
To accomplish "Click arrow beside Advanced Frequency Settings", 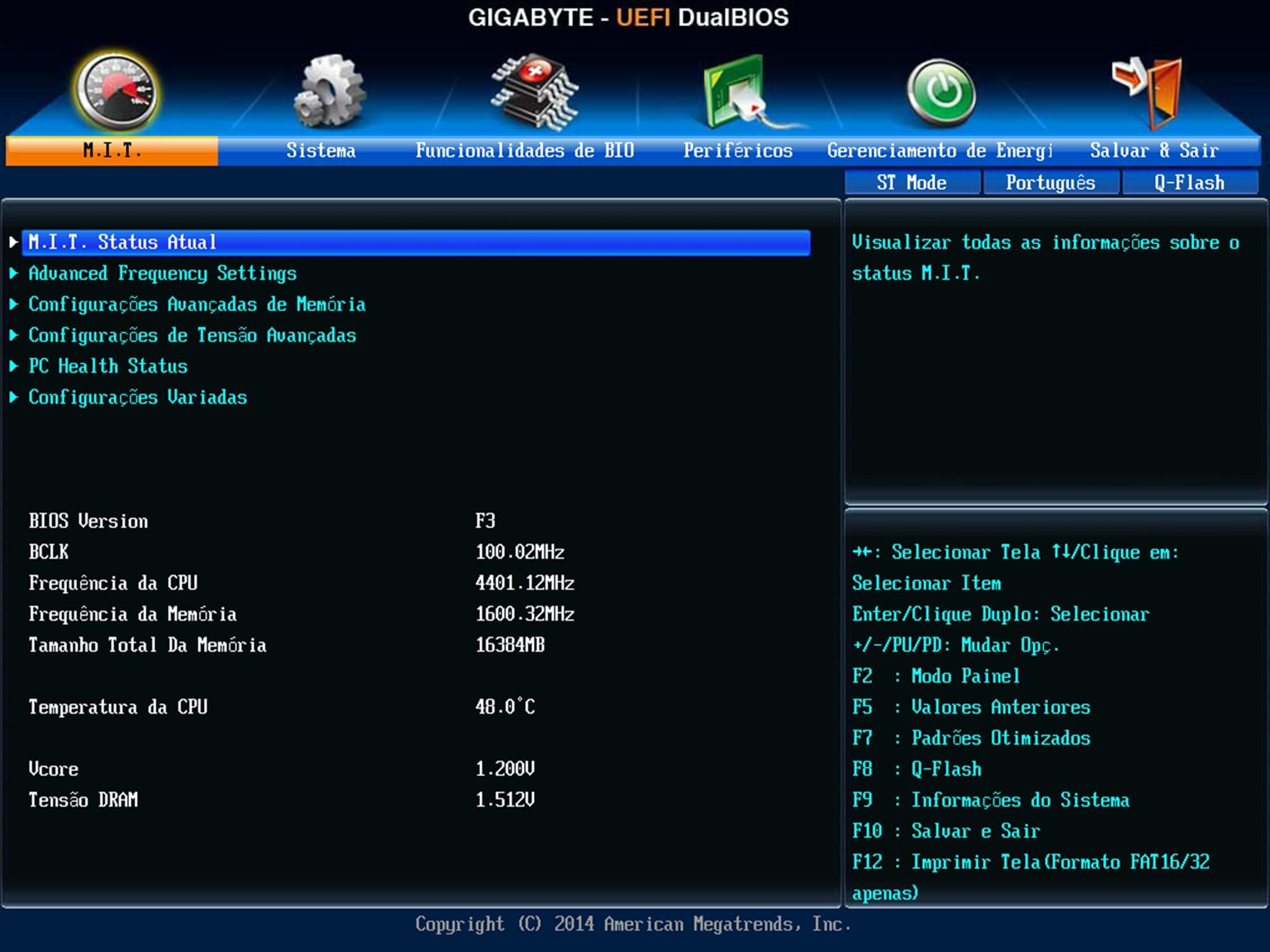I will (x=13, y=274).
